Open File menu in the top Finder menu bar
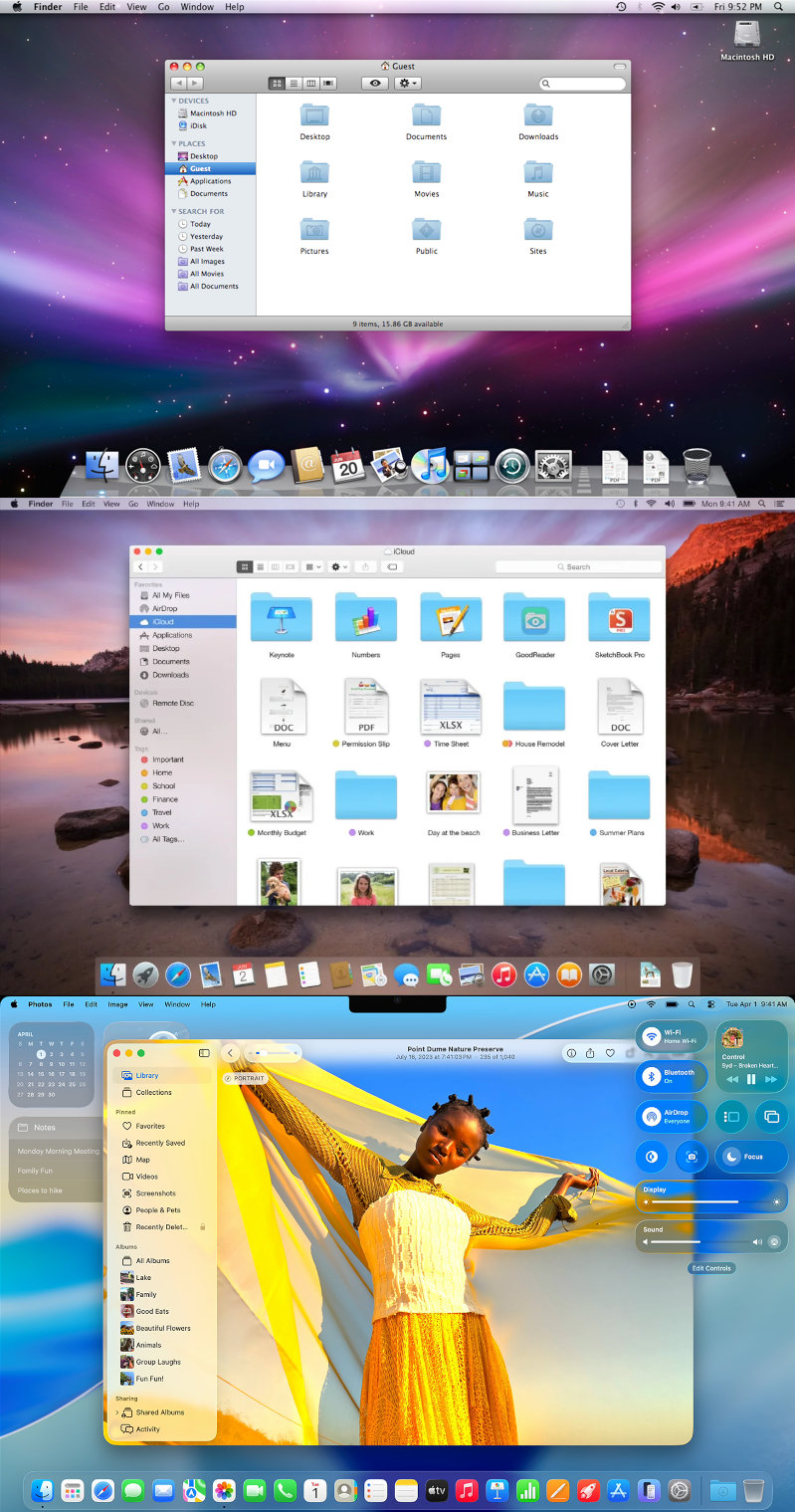Screen dimensions: 795x1512 click(81, 7)
